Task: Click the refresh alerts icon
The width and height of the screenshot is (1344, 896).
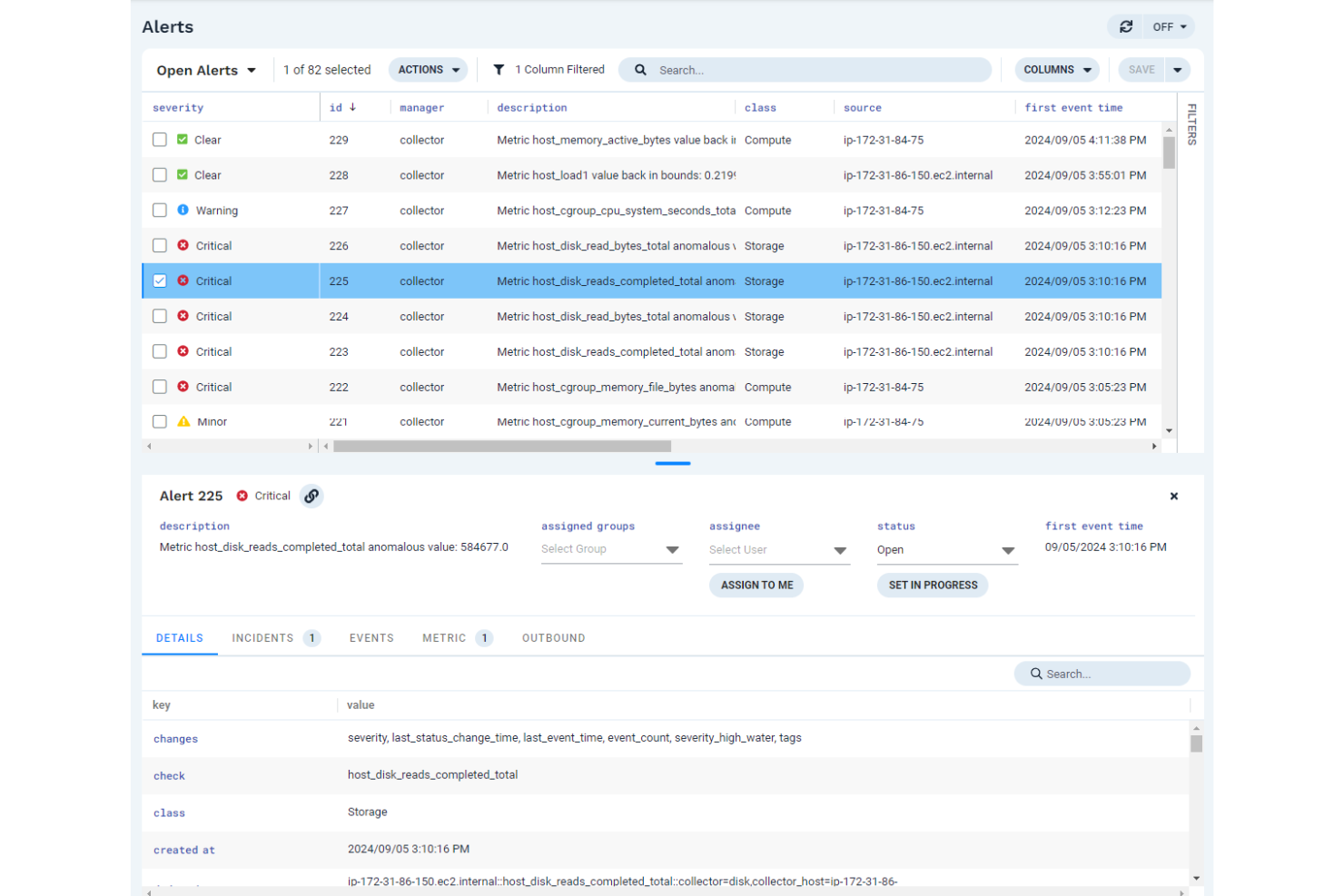Action: [x=1125, y=26]
